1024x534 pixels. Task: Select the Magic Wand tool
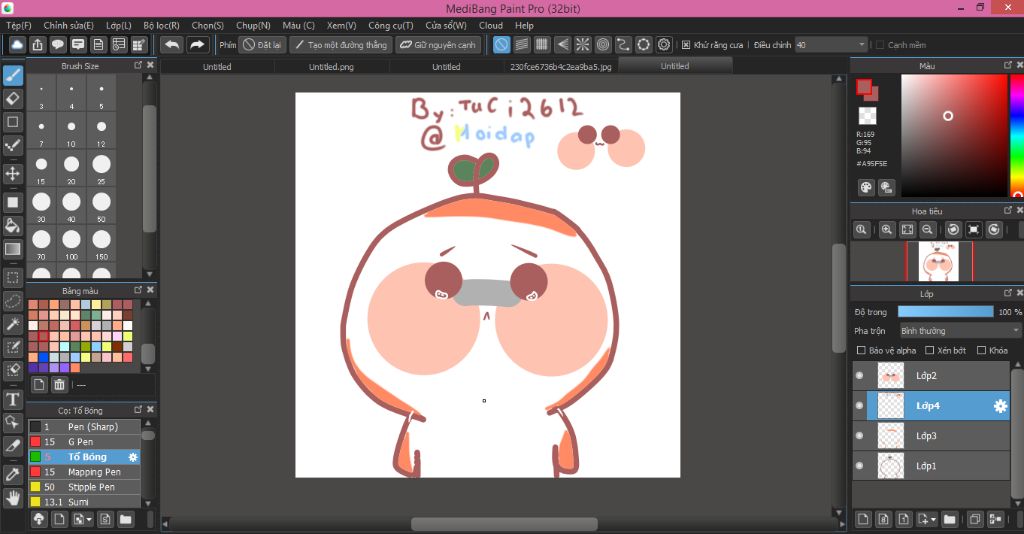[13, 323]
